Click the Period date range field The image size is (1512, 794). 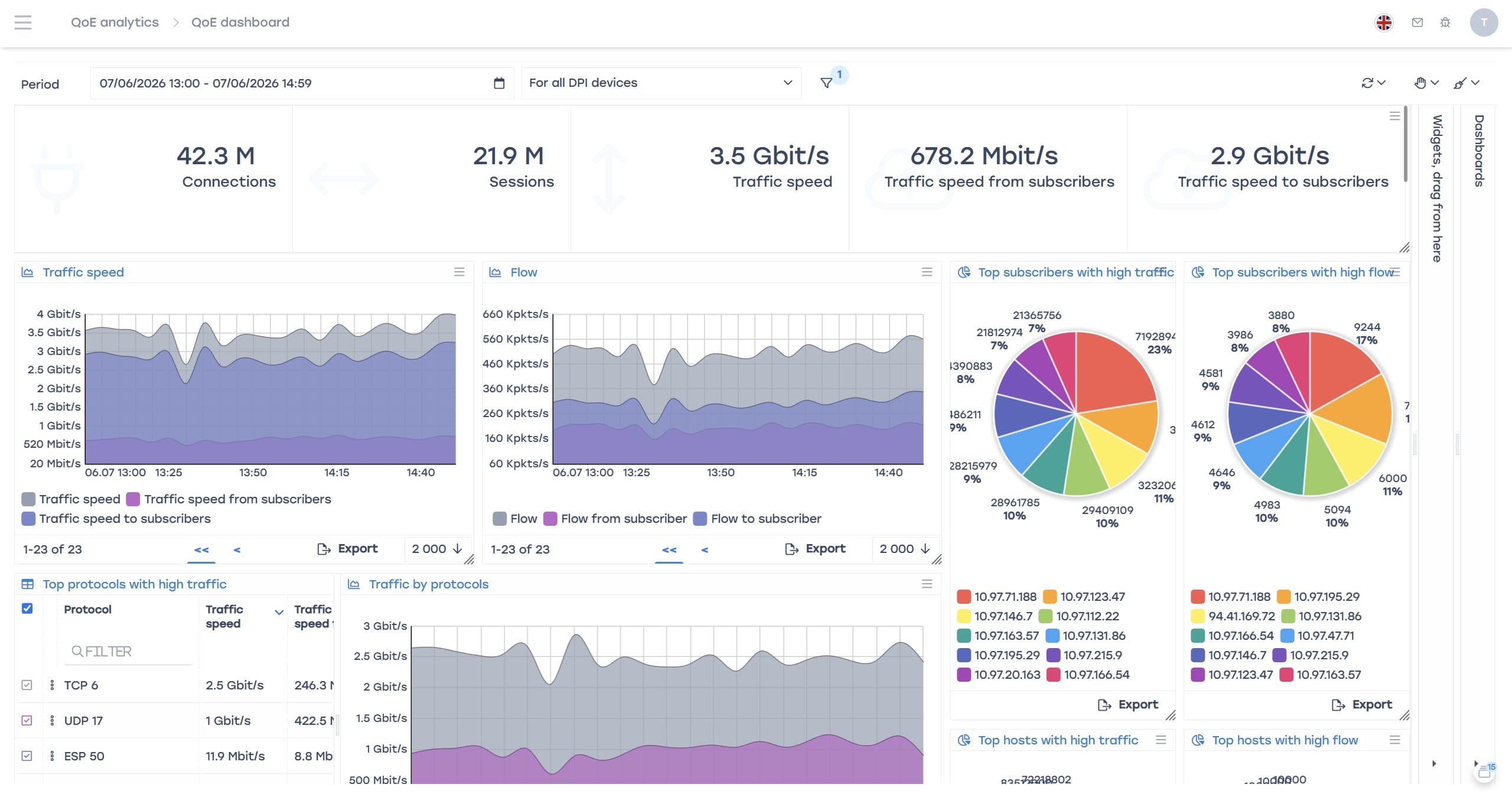302,83
